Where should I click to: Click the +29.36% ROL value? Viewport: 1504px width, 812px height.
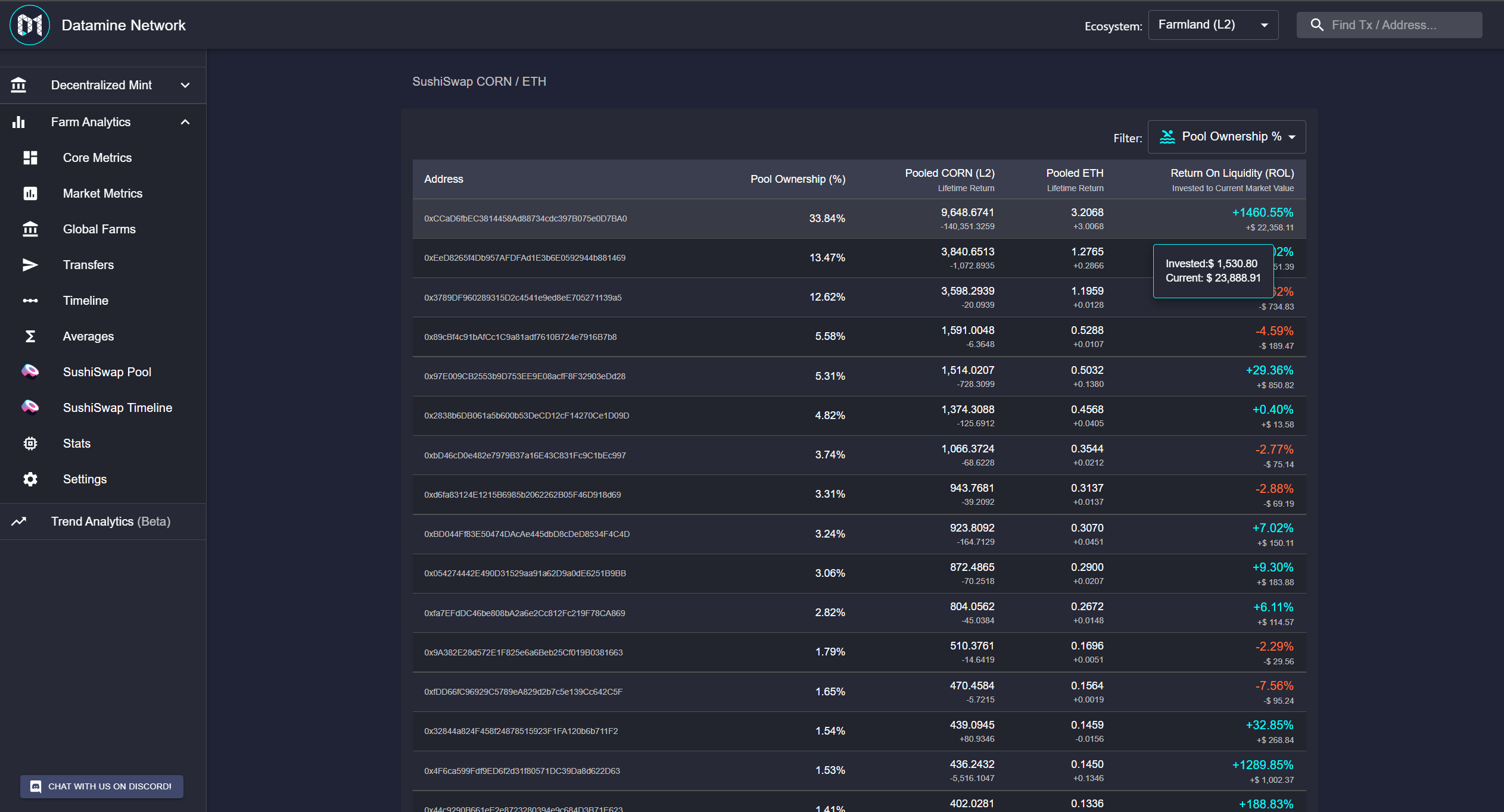tap(1269, 370)
